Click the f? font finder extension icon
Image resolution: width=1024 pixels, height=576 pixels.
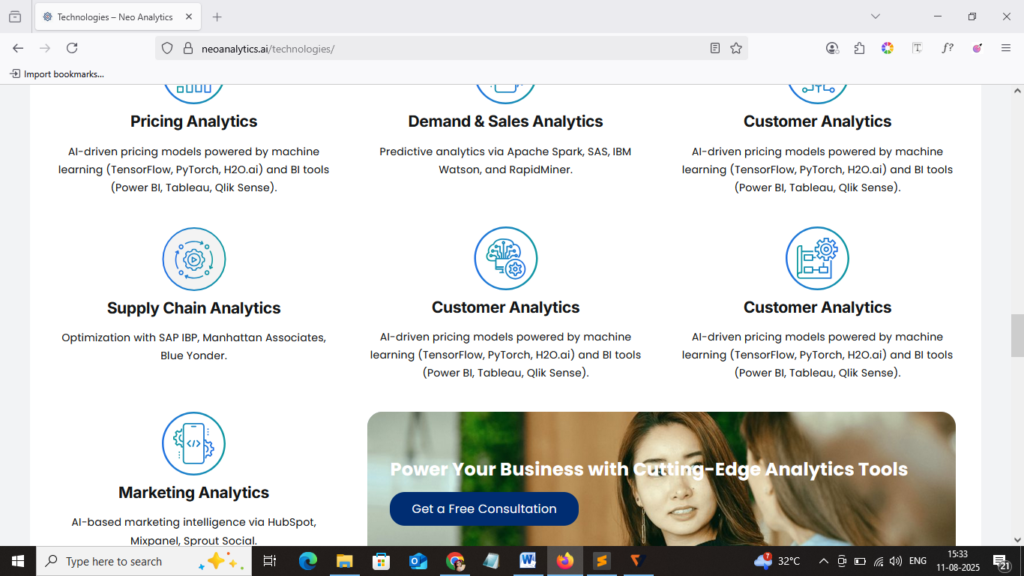click(x=948, y=48)
